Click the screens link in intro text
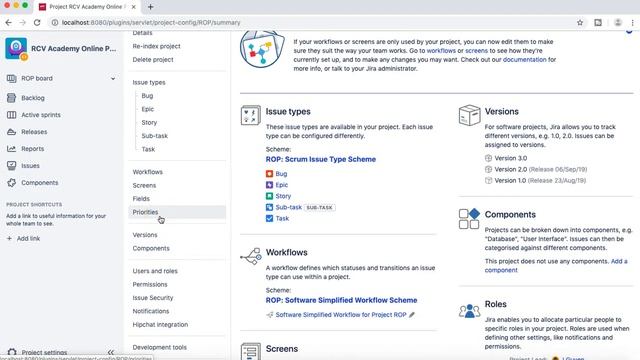 coord(476,51)
